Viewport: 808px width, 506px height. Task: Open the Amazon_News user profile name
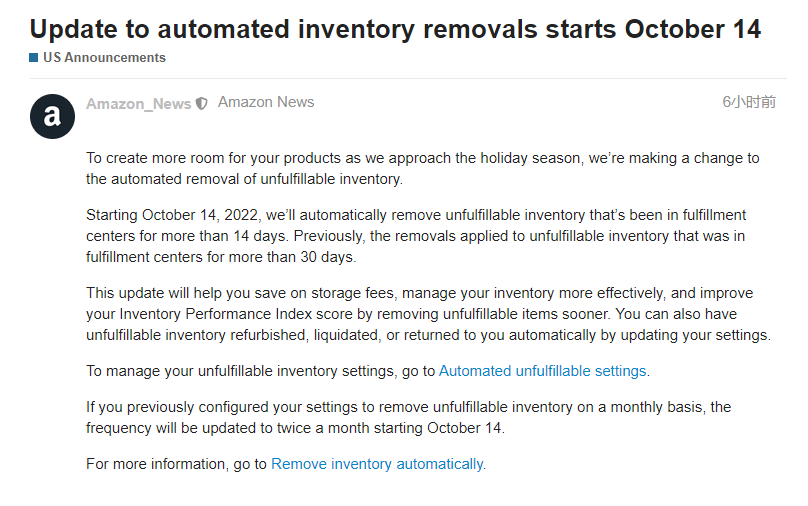[138, 103]
